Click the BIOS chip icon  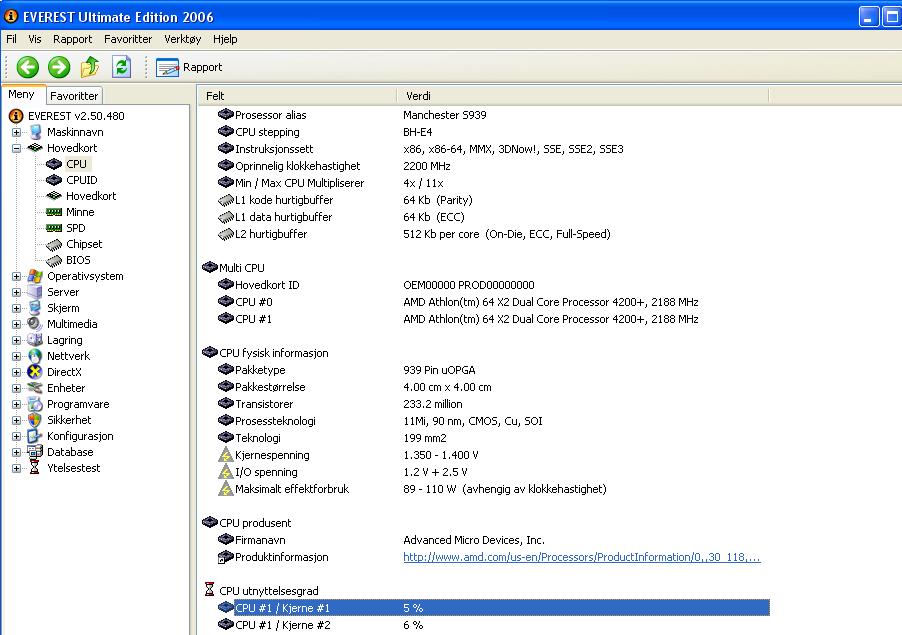click(53, 261)
